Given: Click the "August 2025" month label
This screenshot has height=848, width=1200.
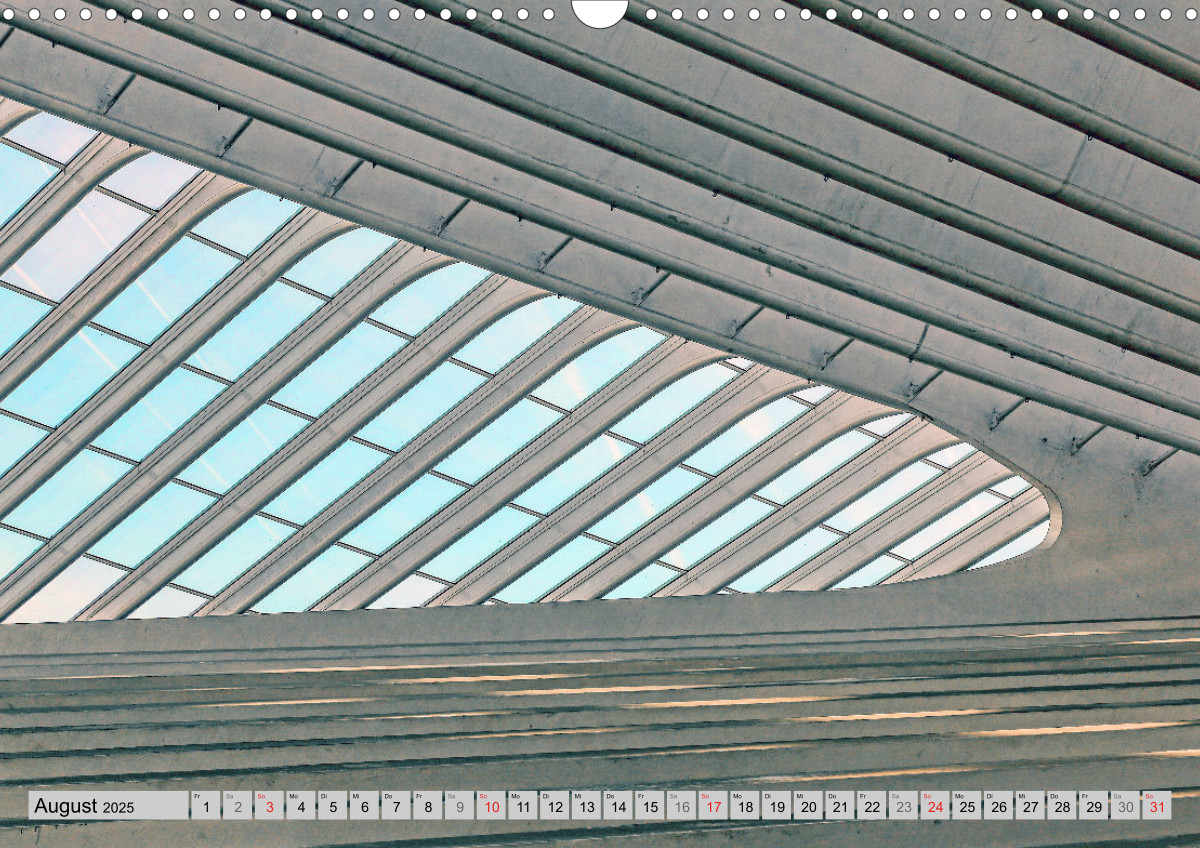Looking at the screenshot, I should click(x=83, y=806).
